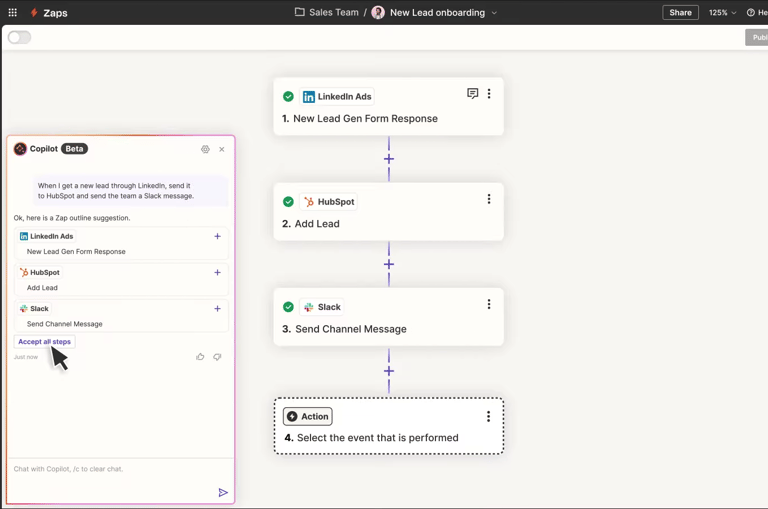Click the Share button

click(680, 13)
